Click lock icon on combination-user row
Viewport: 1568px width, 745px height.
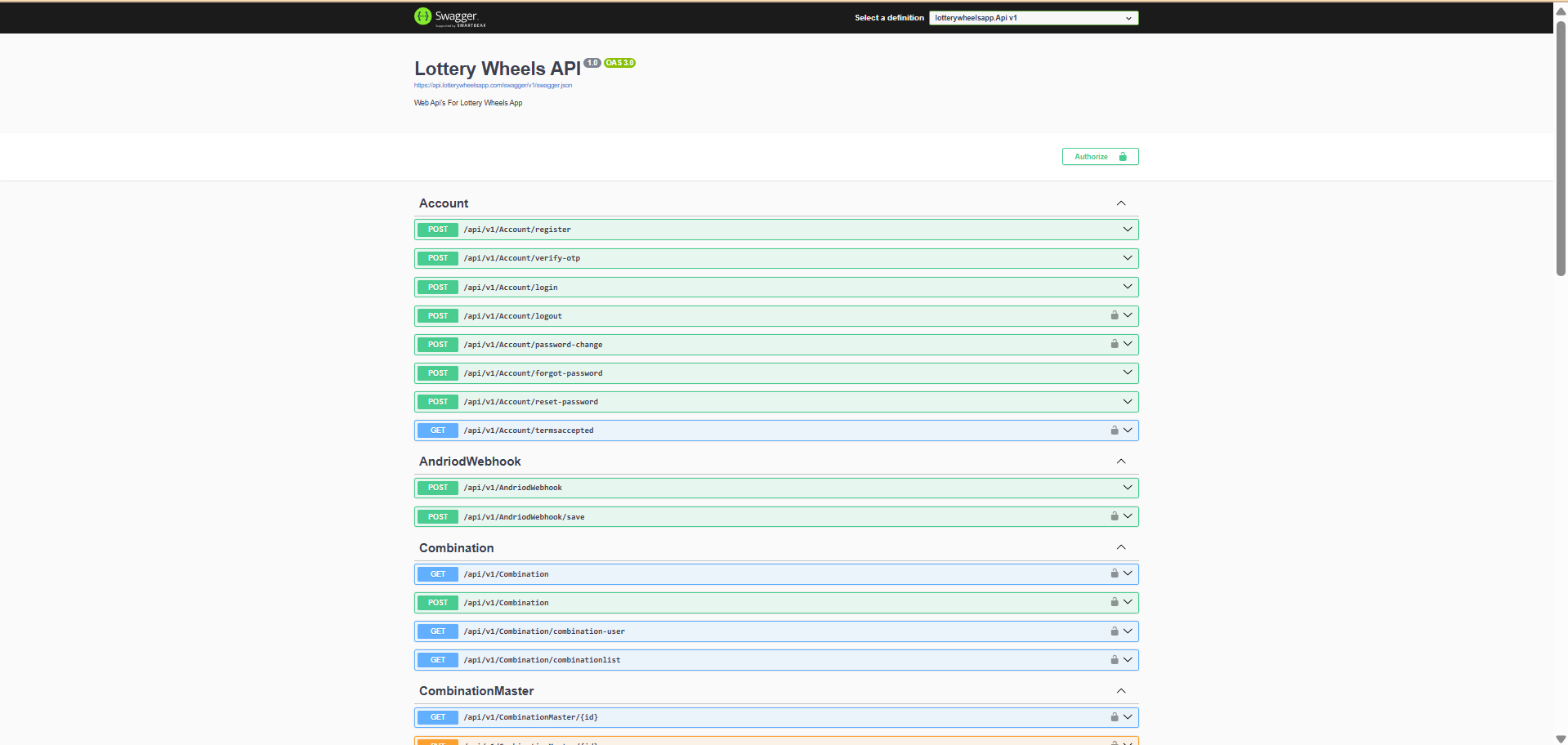coord(1115,631)
